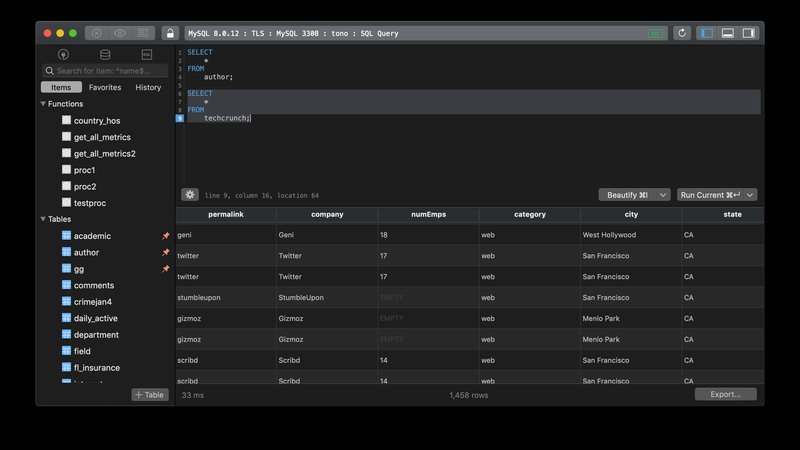Click the database cylinder icon in sidebar
The height and width of the screenshot is (450, 800).
105,54
